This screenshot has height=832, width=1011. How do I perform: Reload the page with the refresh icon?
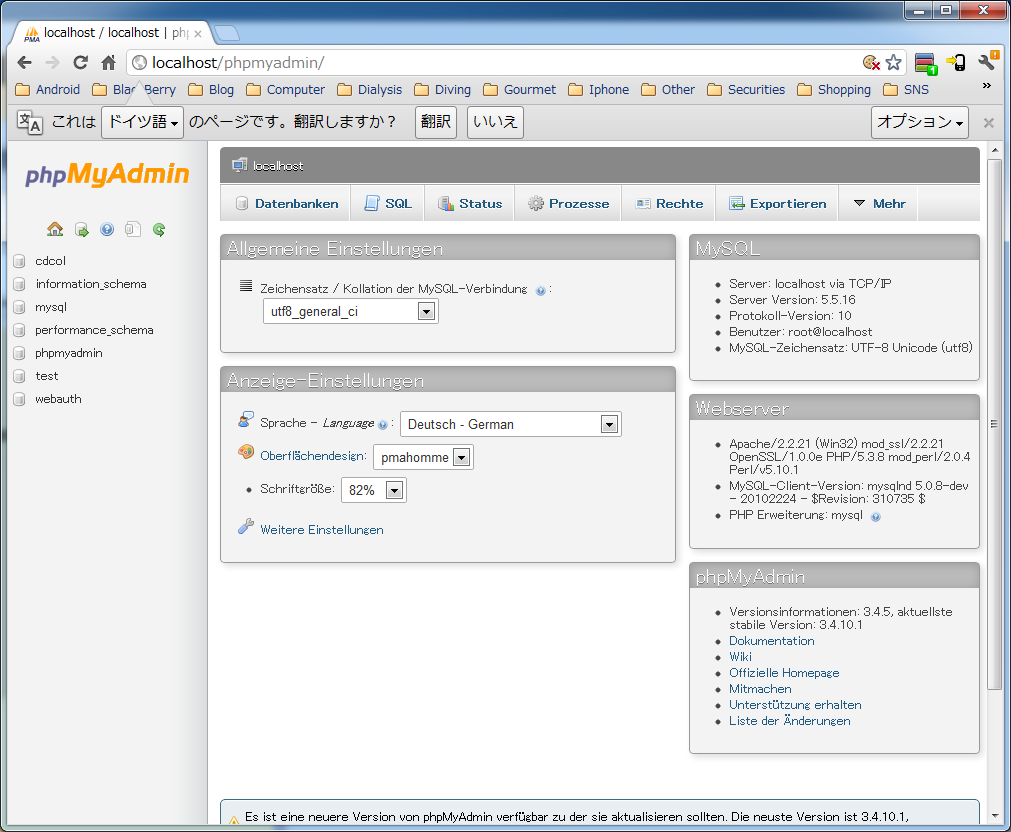tap(81, 63)
